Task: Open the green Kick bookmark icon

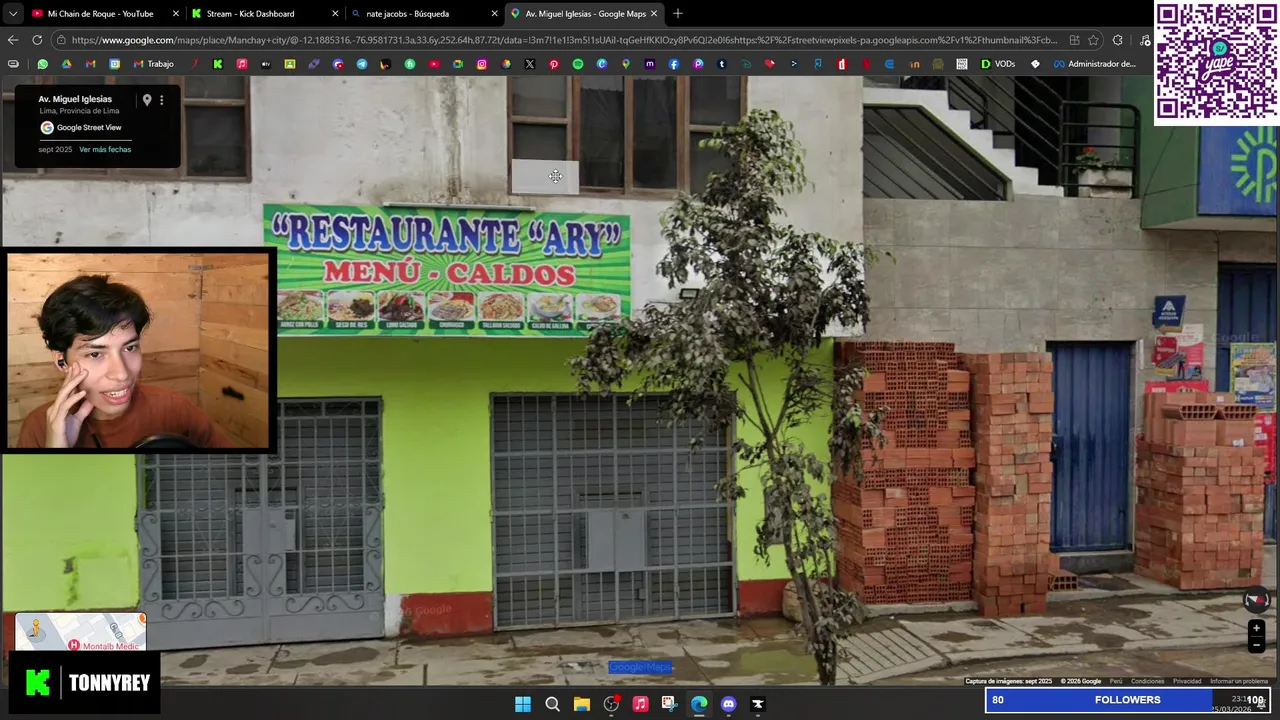Action: click(217, 64)
